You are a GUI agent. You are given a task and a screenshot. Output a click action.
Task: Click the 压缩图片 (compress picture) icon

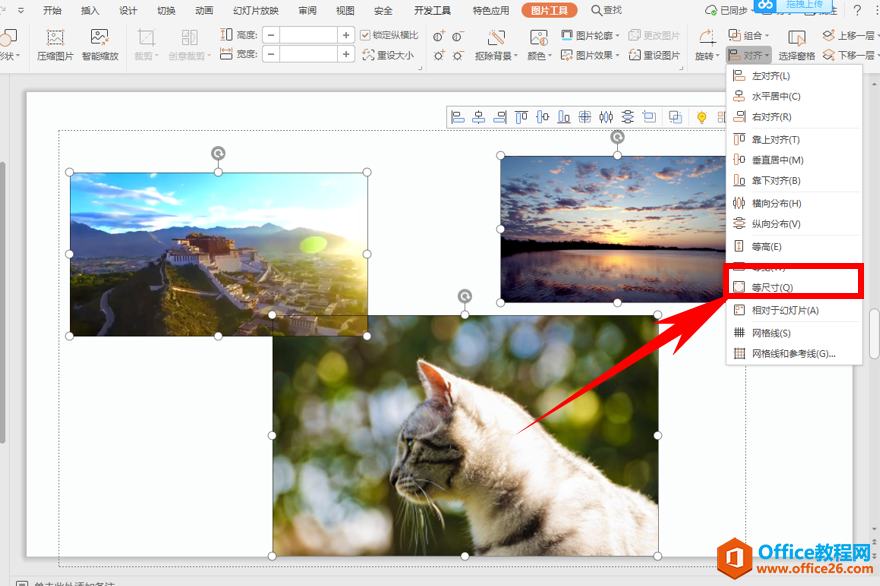point(55,39)
